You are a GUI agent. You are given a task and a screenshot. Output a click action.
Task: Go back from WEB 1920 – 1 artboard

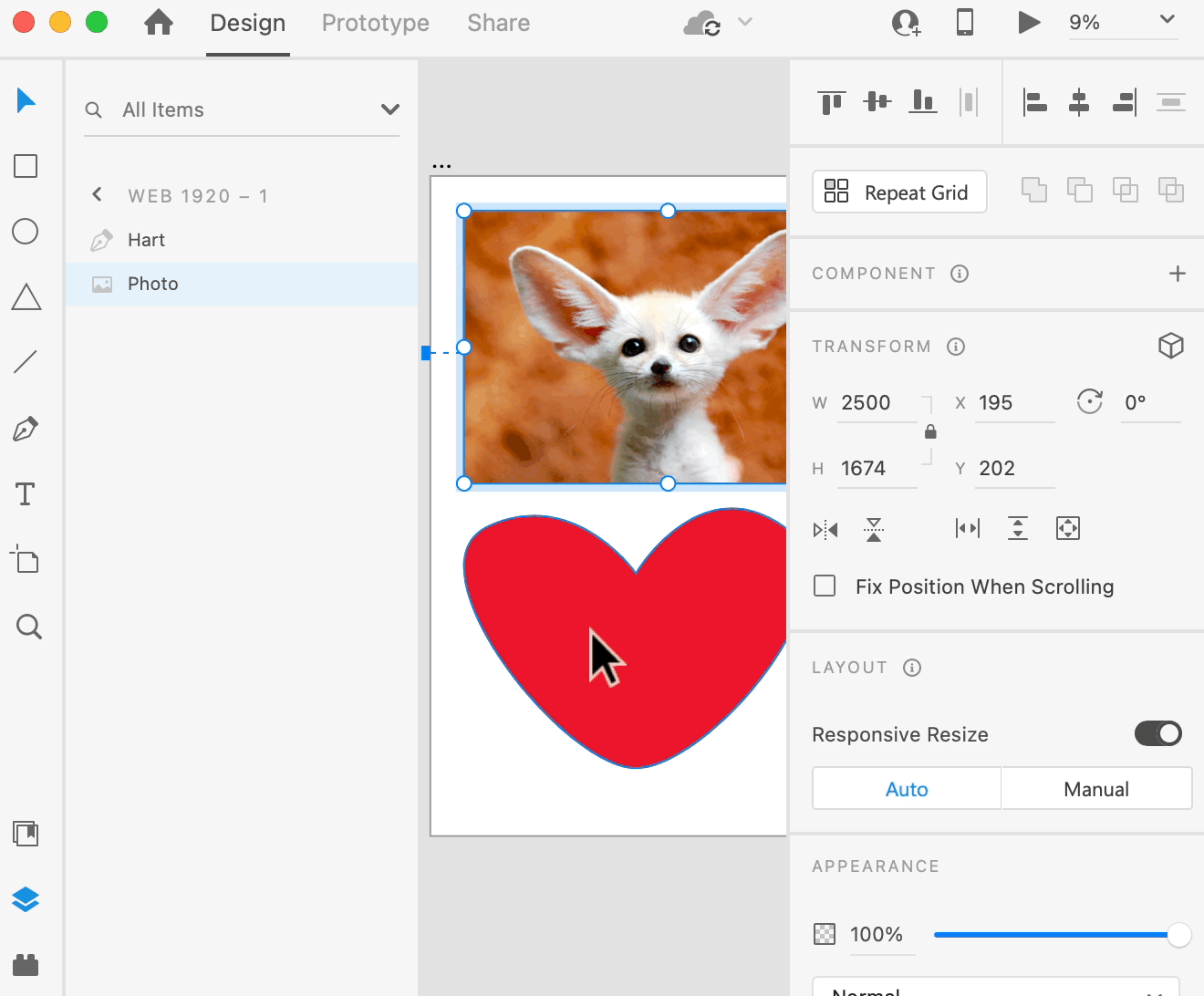tap(97, 194)
